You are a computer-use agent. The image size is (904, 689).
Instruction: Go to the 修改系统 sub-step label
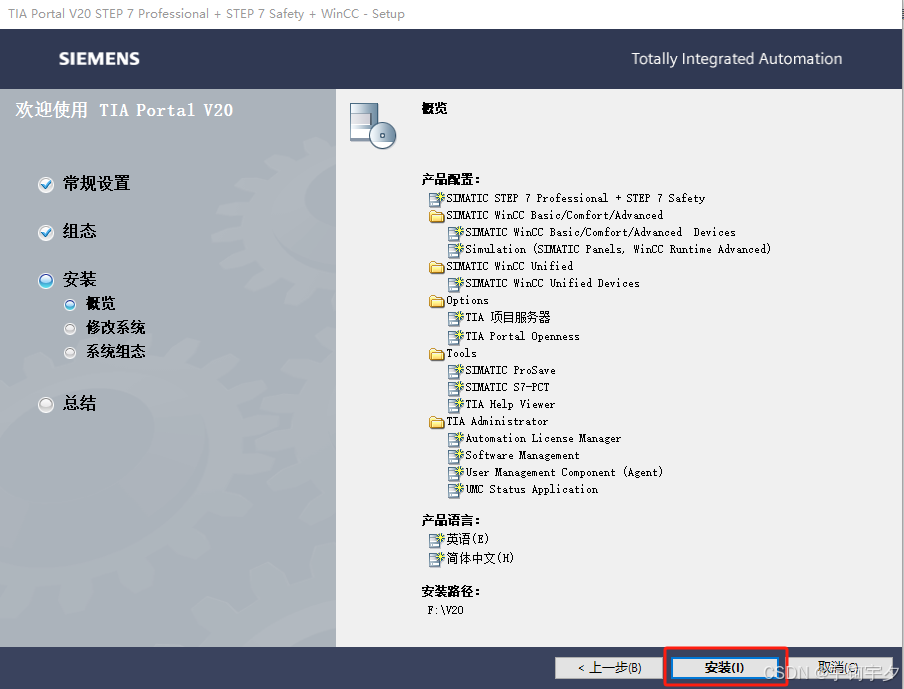(115, 327)
